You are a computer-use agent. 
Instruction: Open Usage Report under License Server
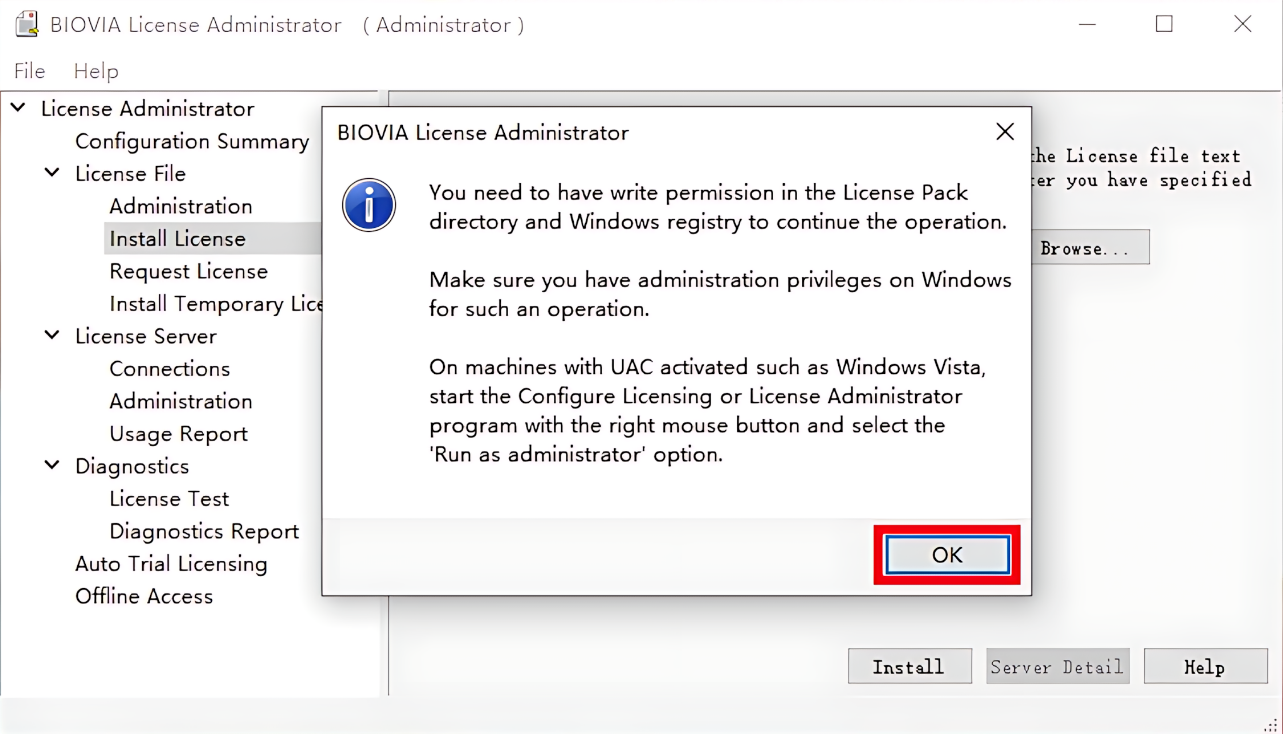179,433
